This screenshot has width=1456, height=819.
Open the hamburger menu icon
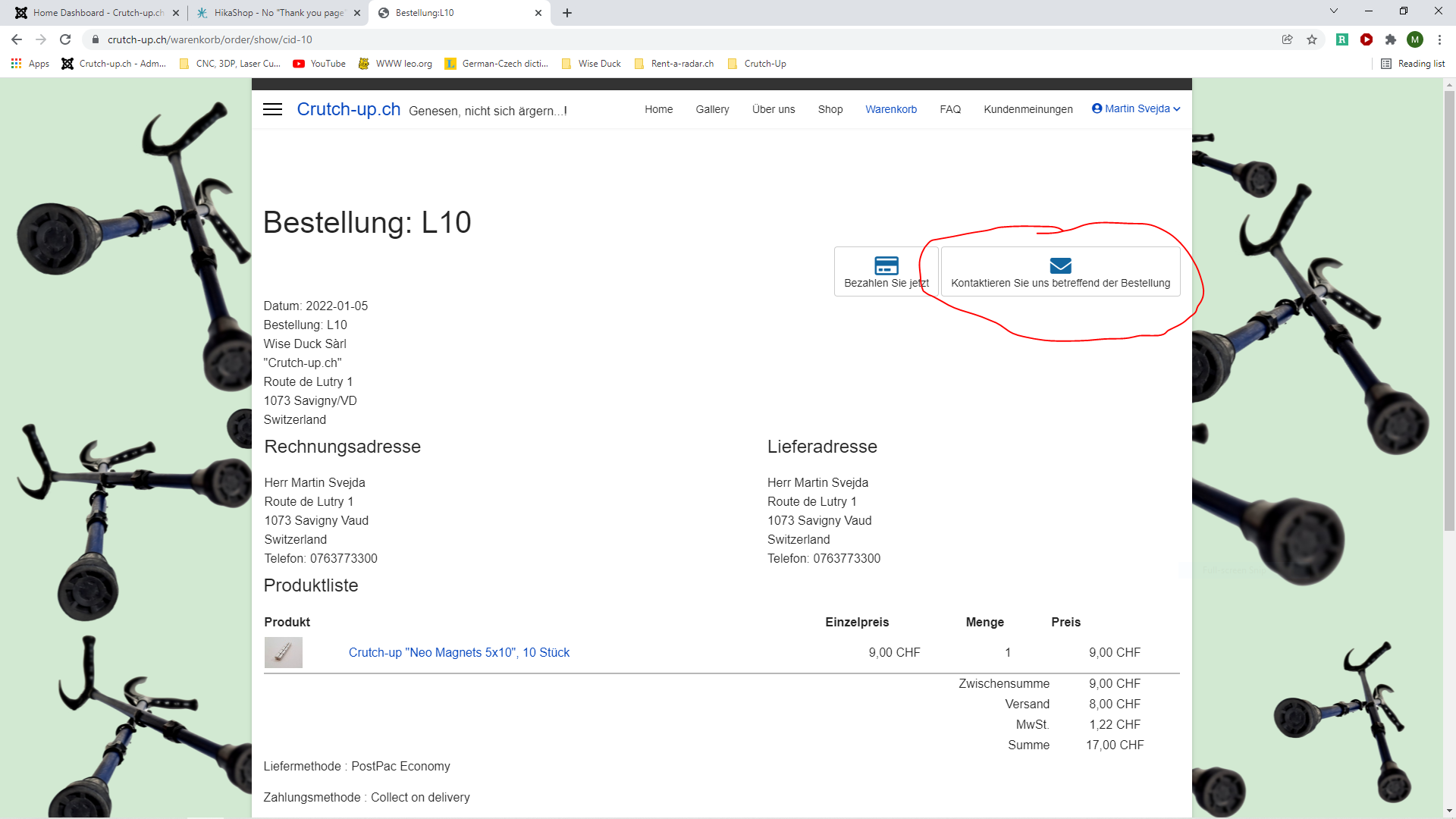pyautogui.click(x=272, y=109)
